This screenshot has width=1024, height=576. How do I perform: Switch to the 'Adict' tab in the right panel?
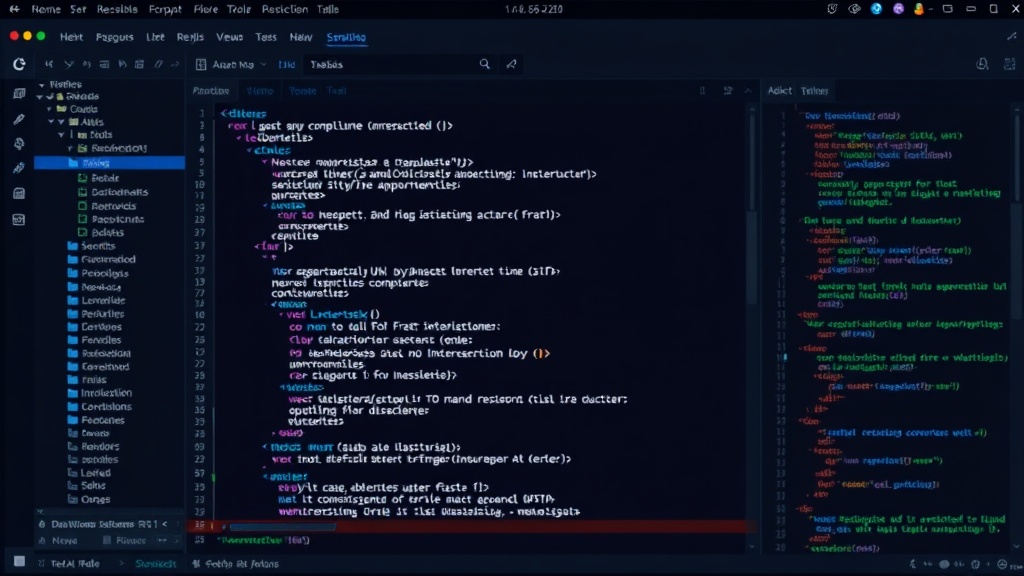(x=780, y=91)
